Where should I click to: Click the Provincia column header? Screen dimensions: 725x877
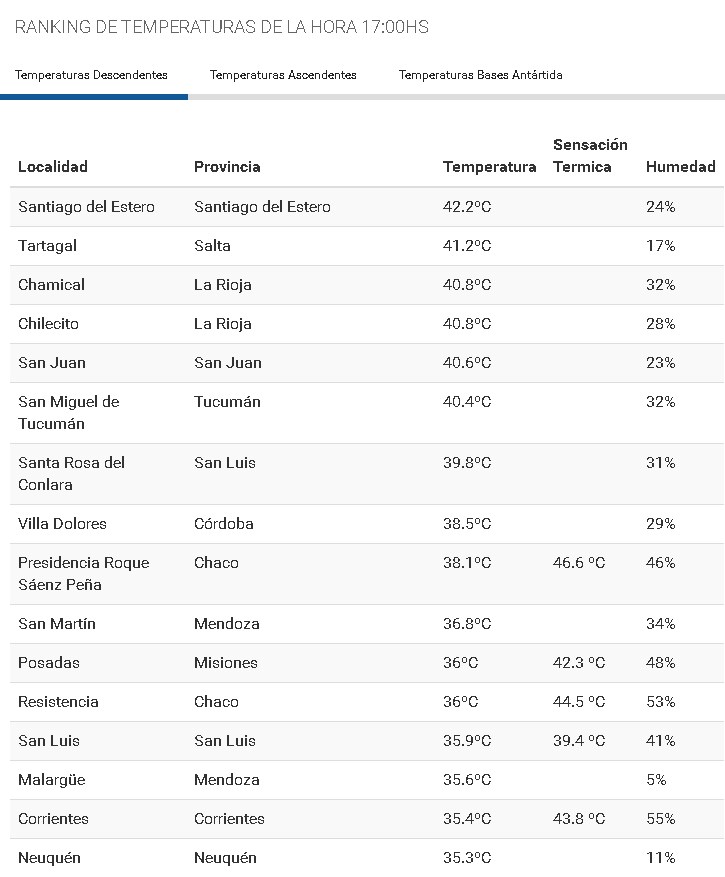coord(227,167)
